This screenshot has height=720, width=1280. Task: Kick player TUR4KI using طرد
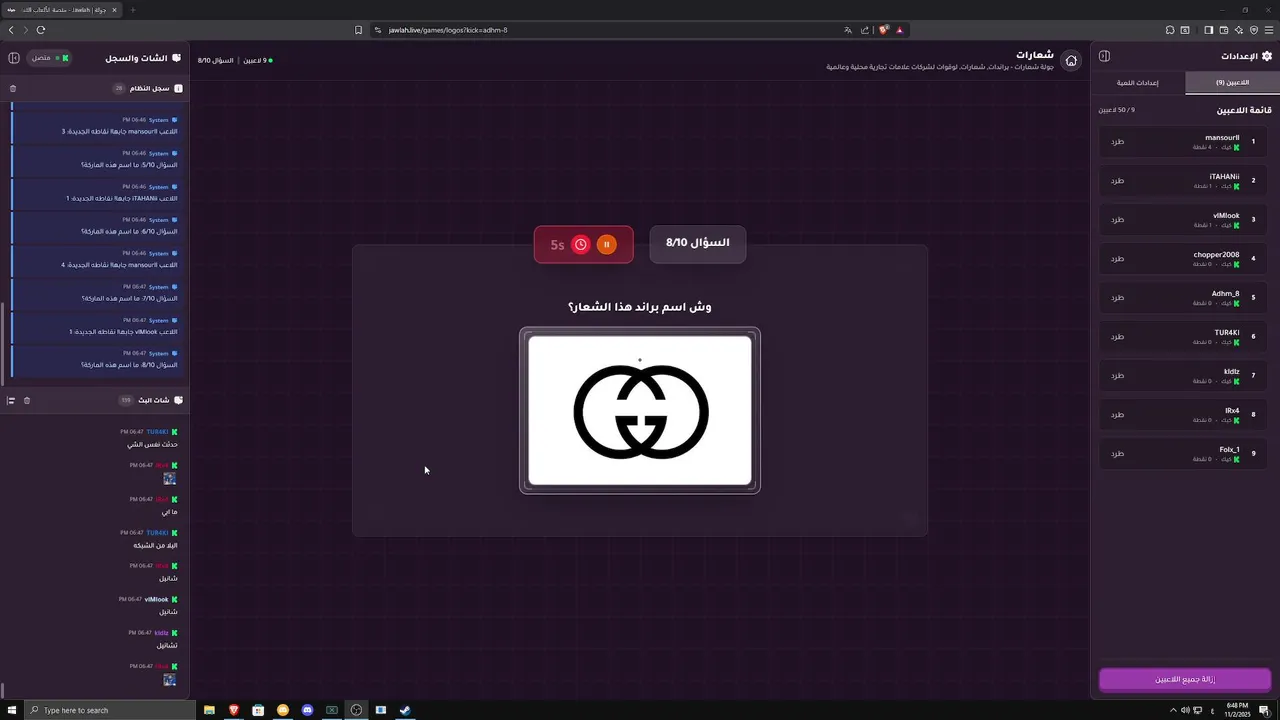[1118, 336]
